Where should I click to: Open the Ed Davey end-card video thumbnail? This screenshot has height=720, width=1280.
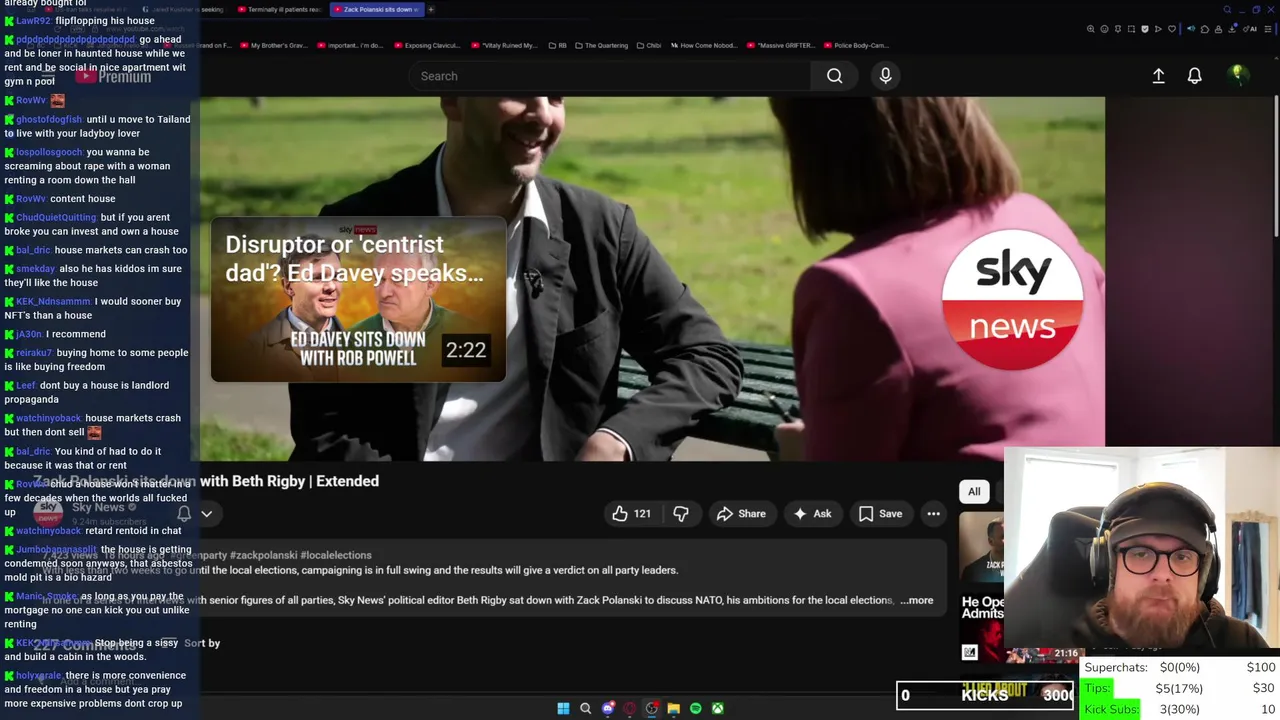point(358,301)
